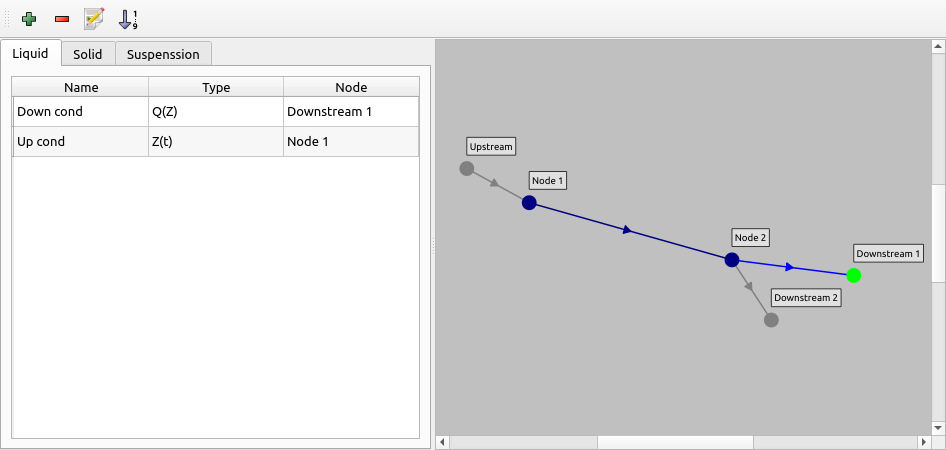Image resolution: width=946 pixels, height=450 pixels.
Task: Open the Suspenssion tab
Action: click(x=163, y=54)
